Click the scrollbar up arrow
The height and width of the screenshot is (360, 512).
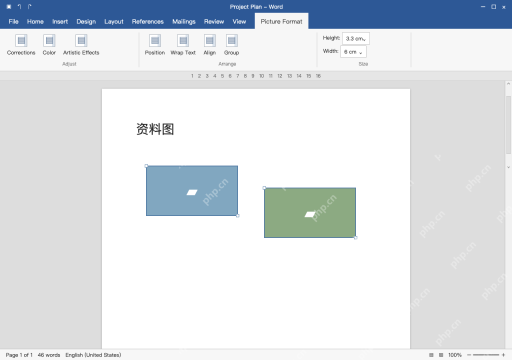pyautogui.click(x=508, y=84)
